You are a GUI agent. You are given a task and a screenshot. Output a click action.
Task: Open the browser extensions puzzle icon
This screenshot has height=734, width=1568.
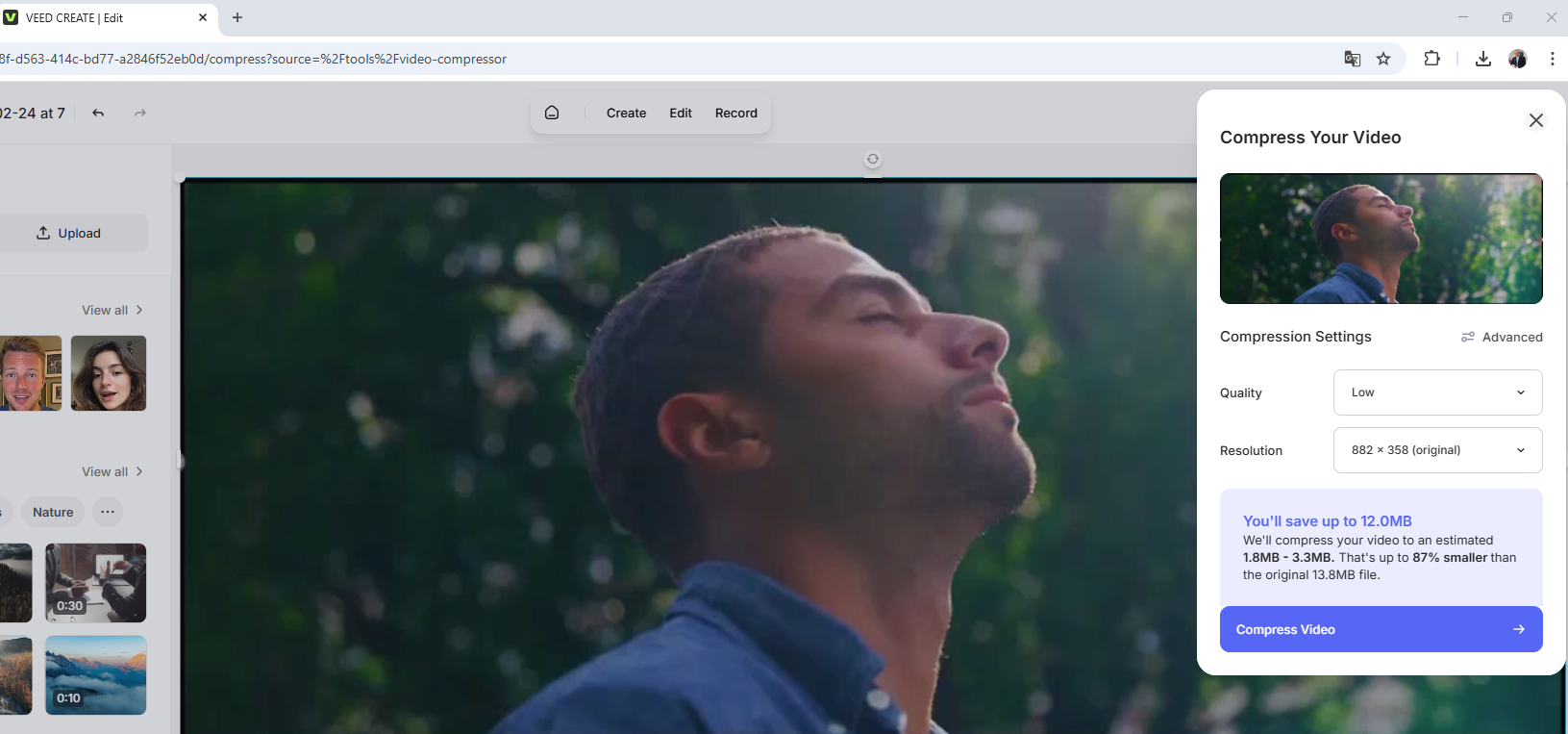tap(1431, 59)
